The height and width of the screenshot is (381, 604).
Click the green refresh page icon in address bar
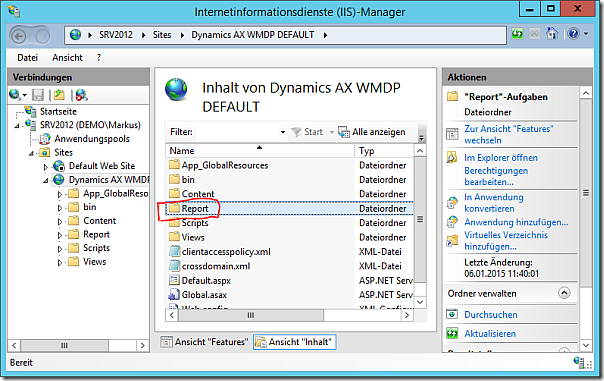point(517,34)
